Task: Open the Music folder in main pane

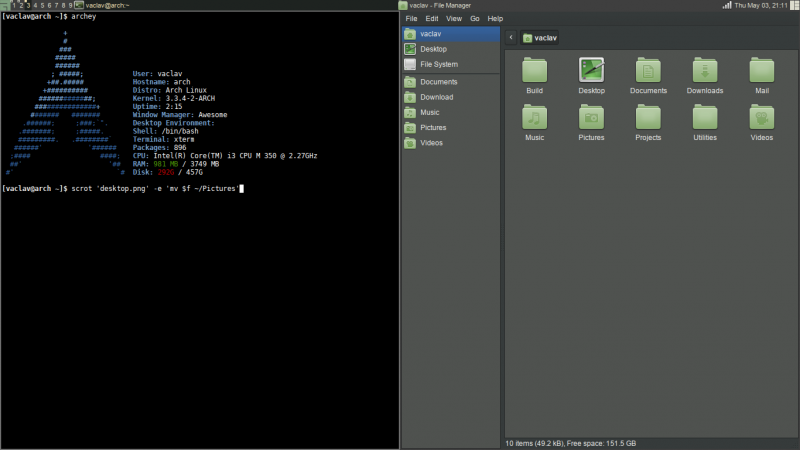Action: click(x=534, y=118)
